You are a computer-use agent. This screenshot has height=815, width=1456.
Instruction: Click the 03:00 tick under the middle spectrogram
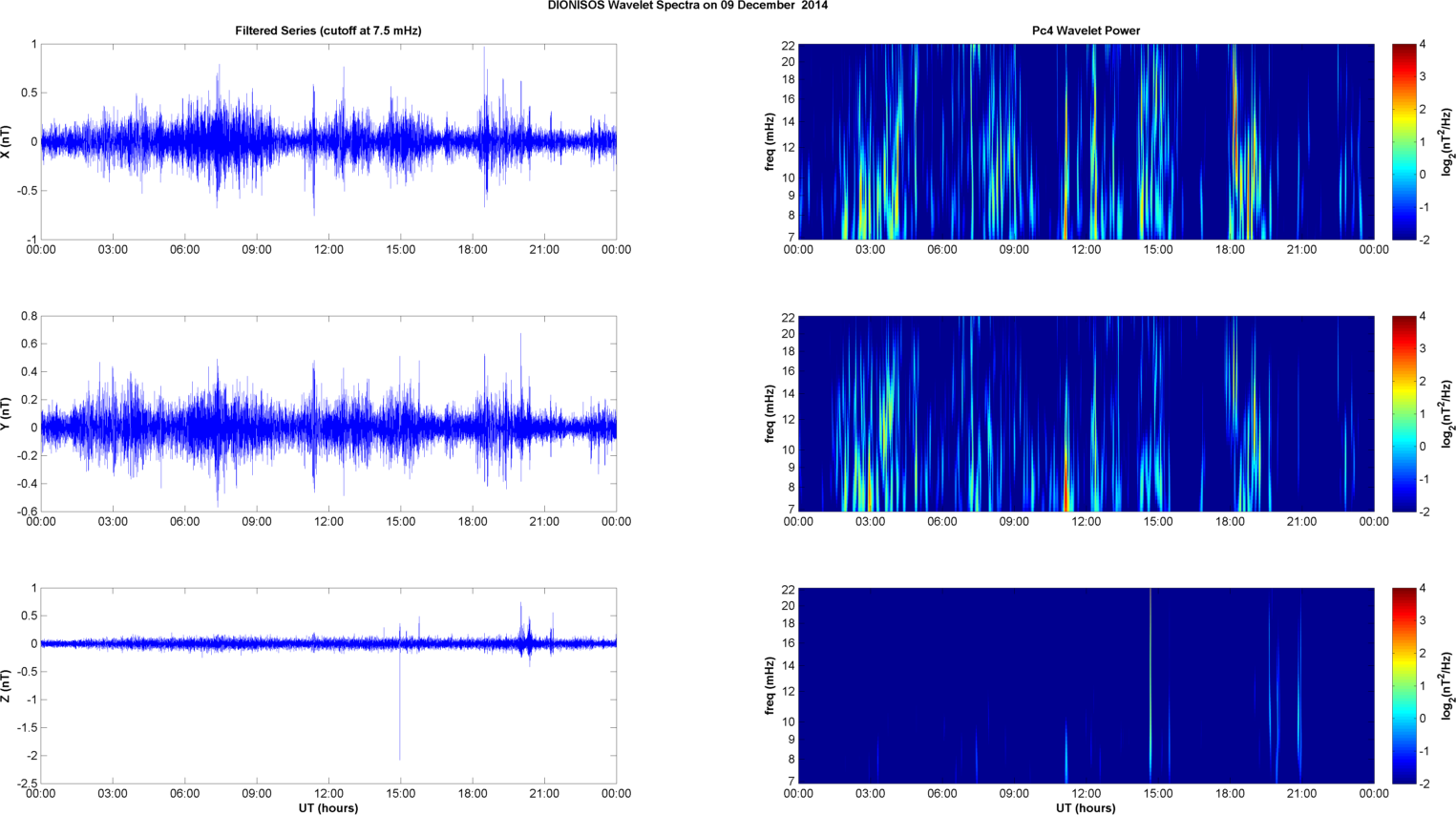870,521
